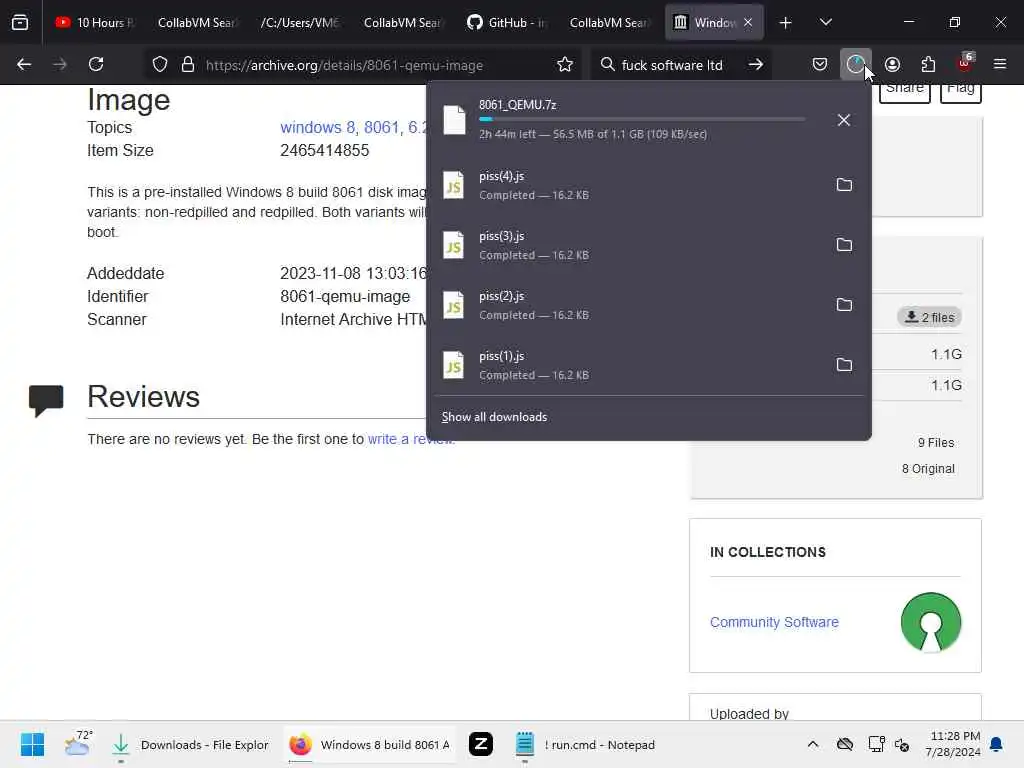Screen dimensions: 1024x768
Task: Show piss(3).js in folder
Action: pos(844,245)
